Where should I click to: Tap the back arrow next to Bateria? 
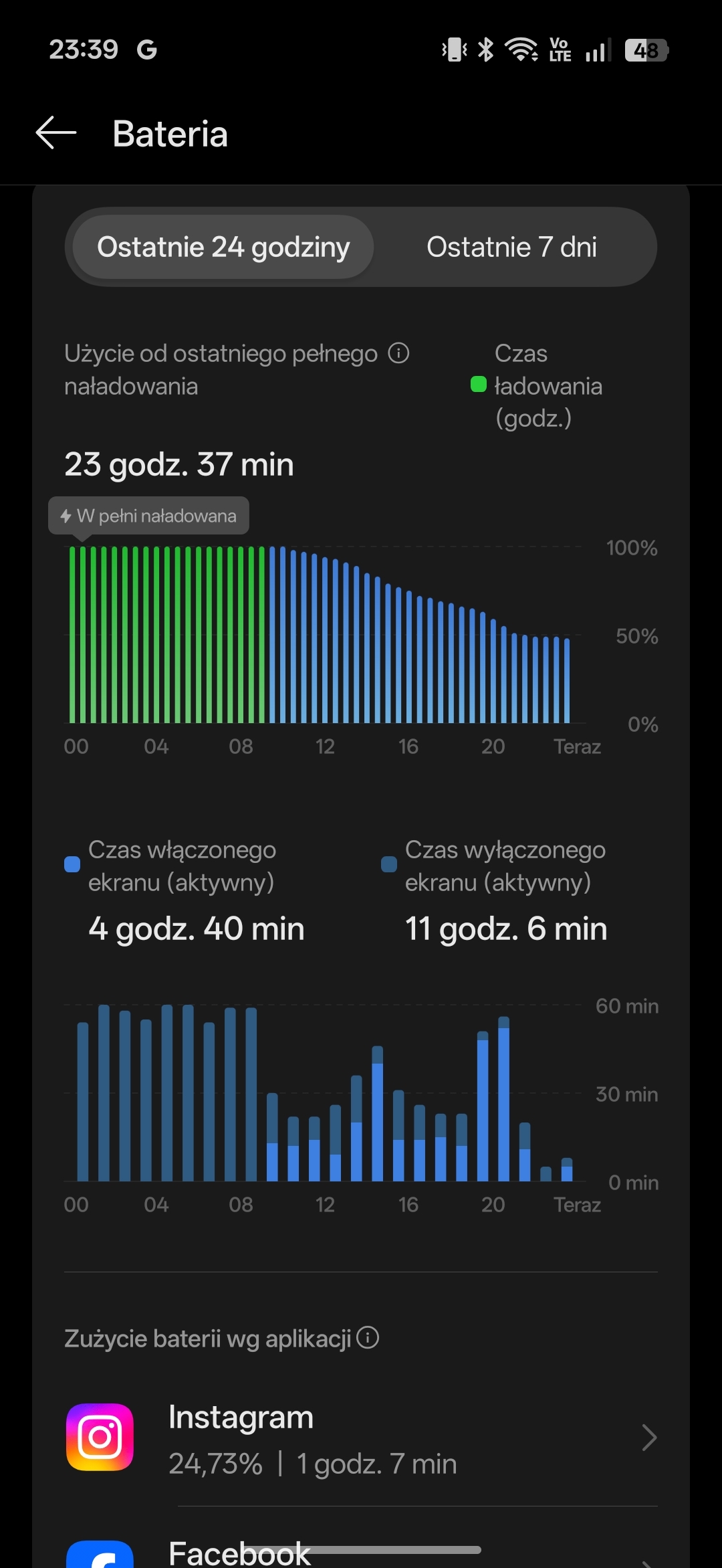click(56, 132)
